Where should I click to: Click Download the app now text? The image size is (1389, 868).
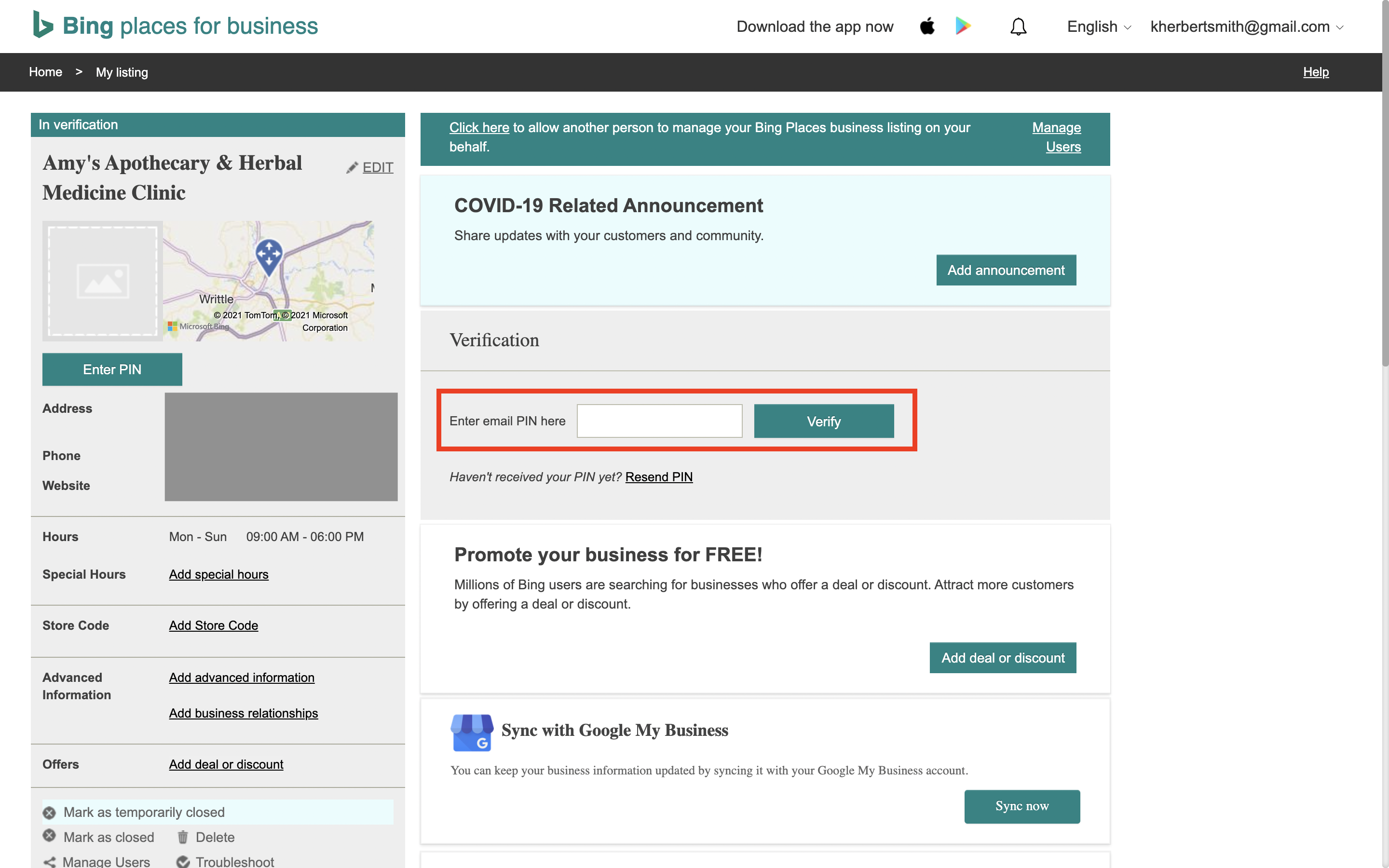(x=815, y=27)
